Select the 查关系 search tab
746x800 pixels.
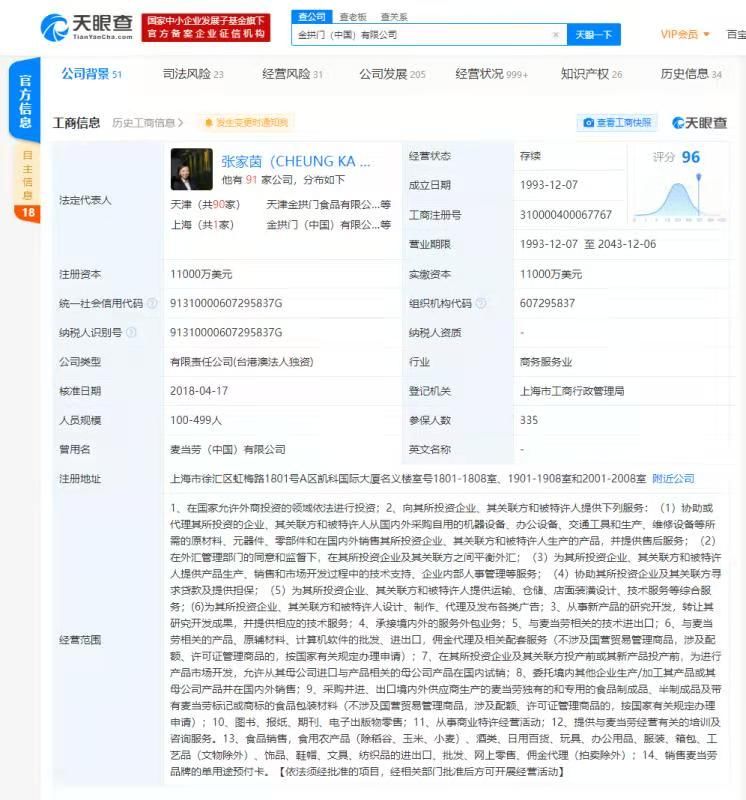click(394, 17)
